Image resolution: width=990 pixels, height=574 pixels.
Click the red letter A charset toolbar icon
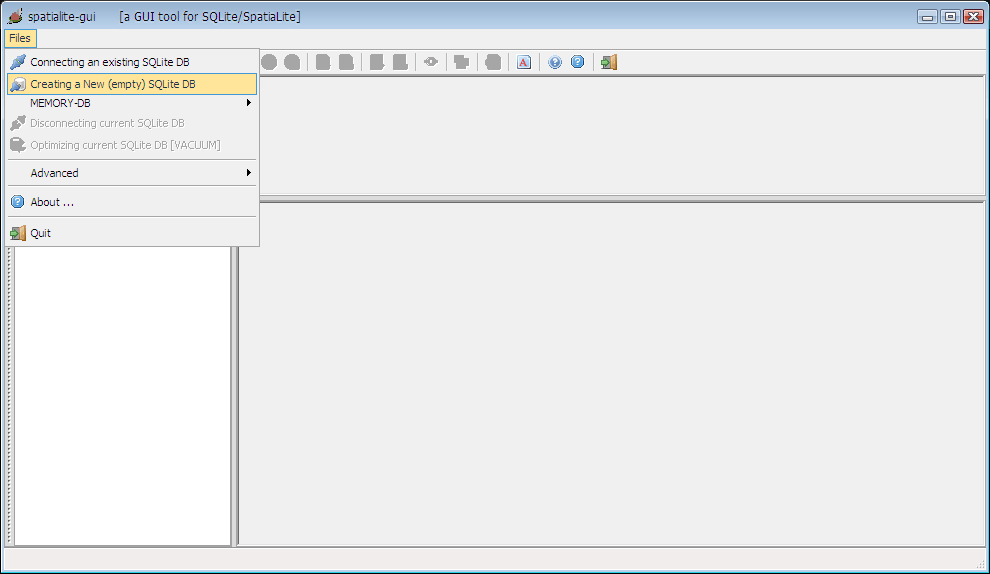click(x=524, y=62)
